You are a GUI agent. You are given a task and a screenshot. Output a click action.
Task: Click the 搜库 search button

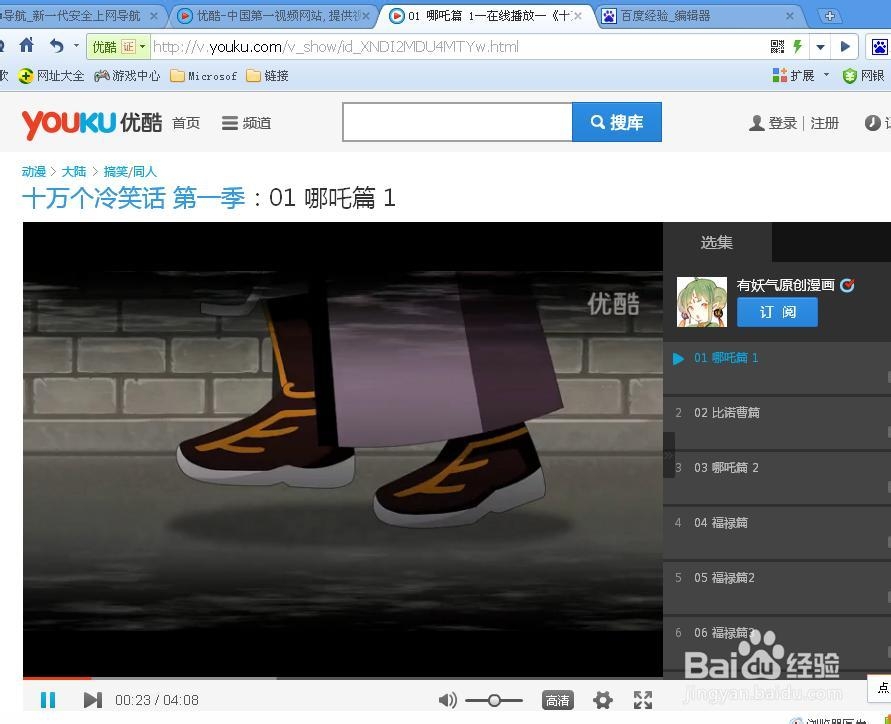pyautogui.click(x=617, y=122)
